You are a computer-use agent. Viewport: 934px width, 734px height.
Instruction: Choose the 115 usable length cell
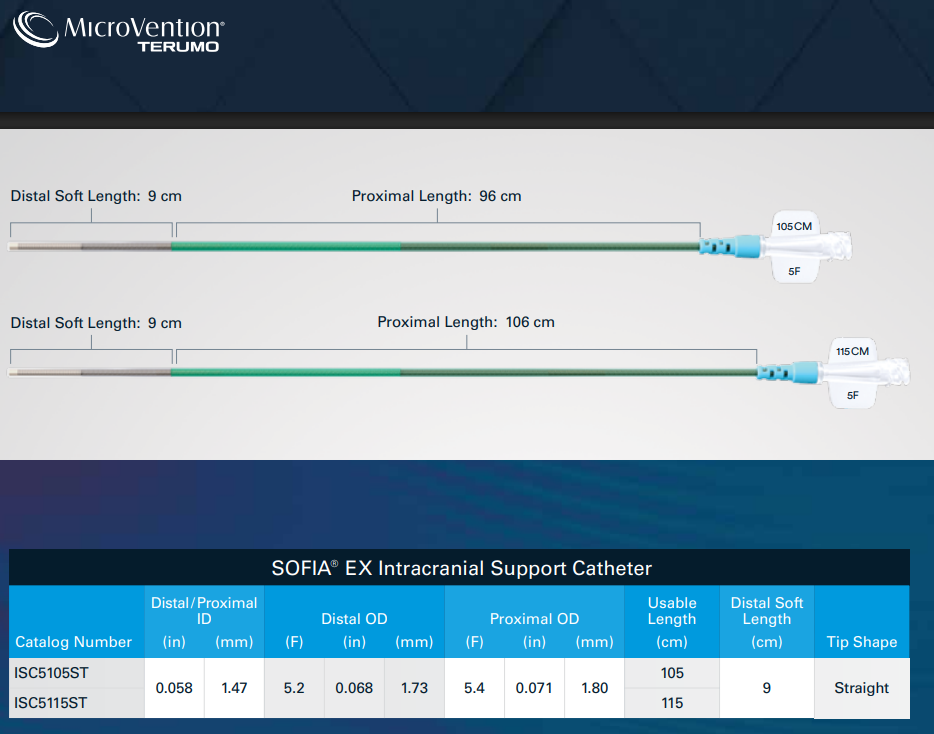click(671, 703)
